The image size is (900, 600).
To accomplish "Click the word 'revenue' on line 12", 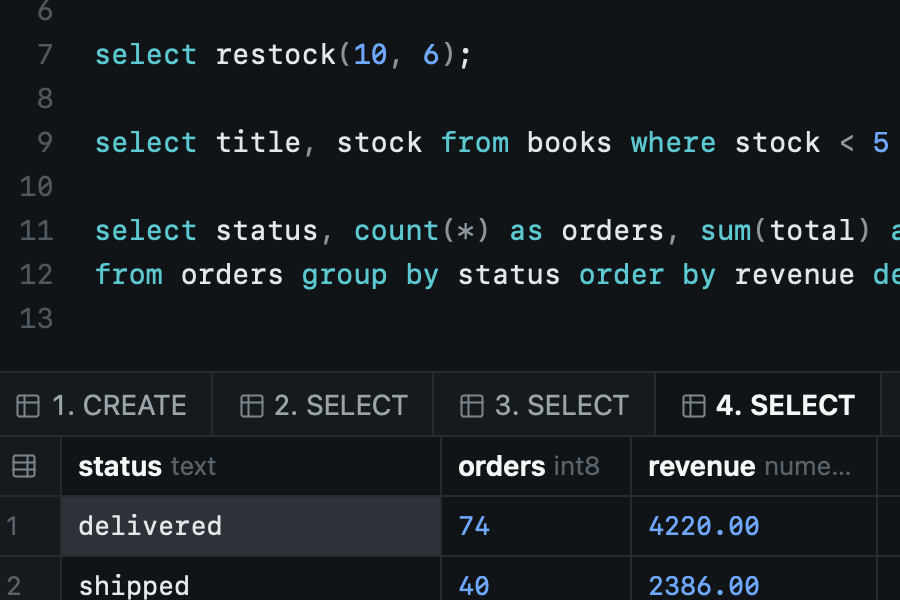I will (x=794, y=276).
